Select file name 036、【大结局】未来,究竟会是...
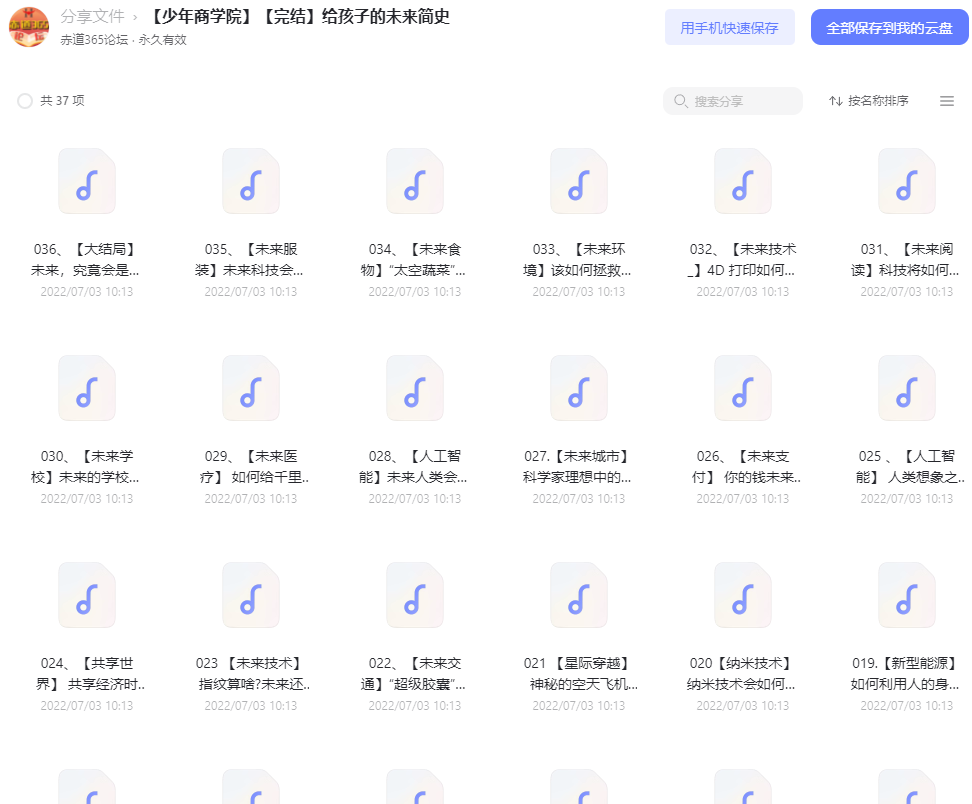This screenshot has width=972, height=804. 86,260
